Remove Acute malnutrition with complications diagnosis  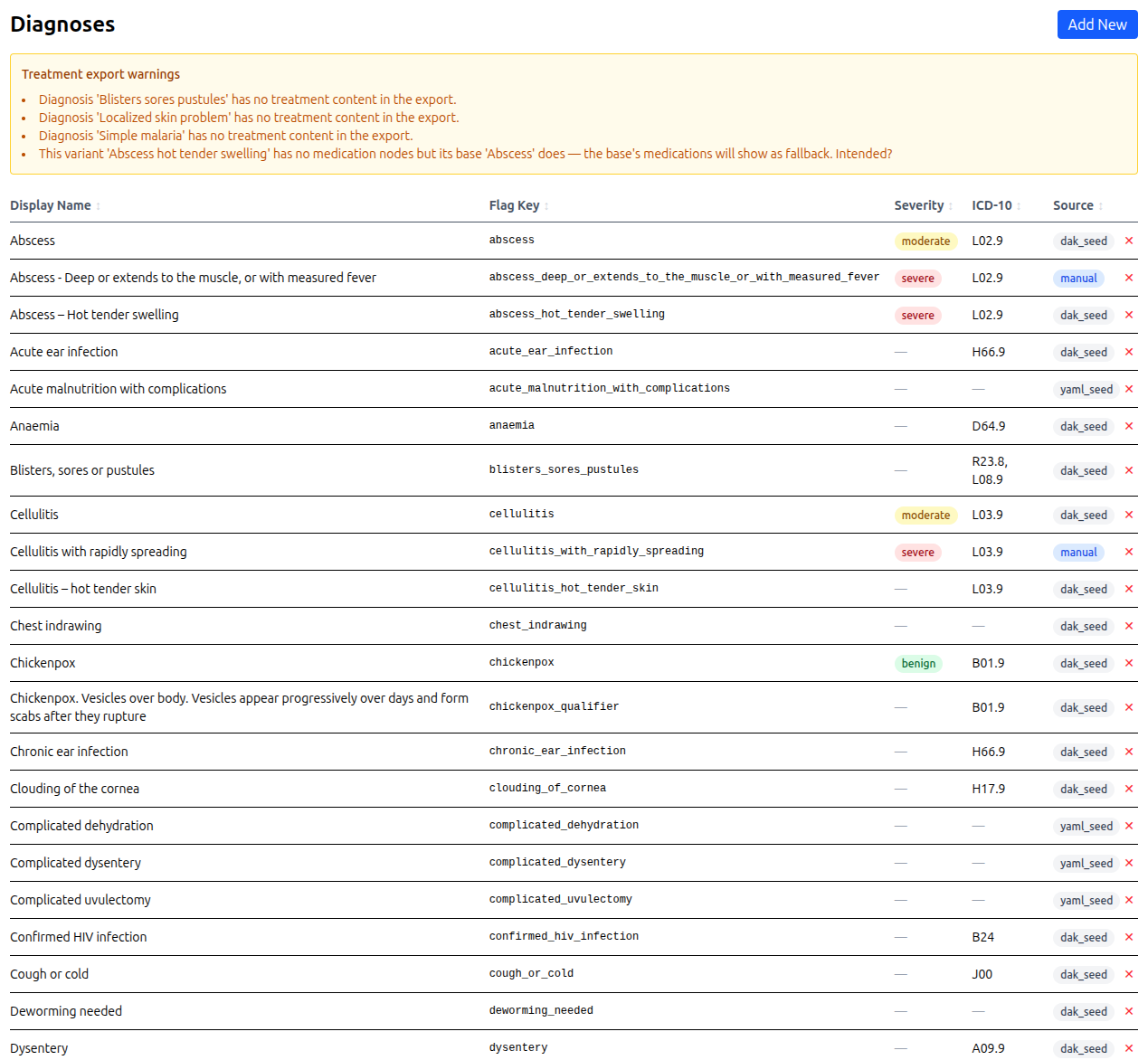click(1129, 389)
